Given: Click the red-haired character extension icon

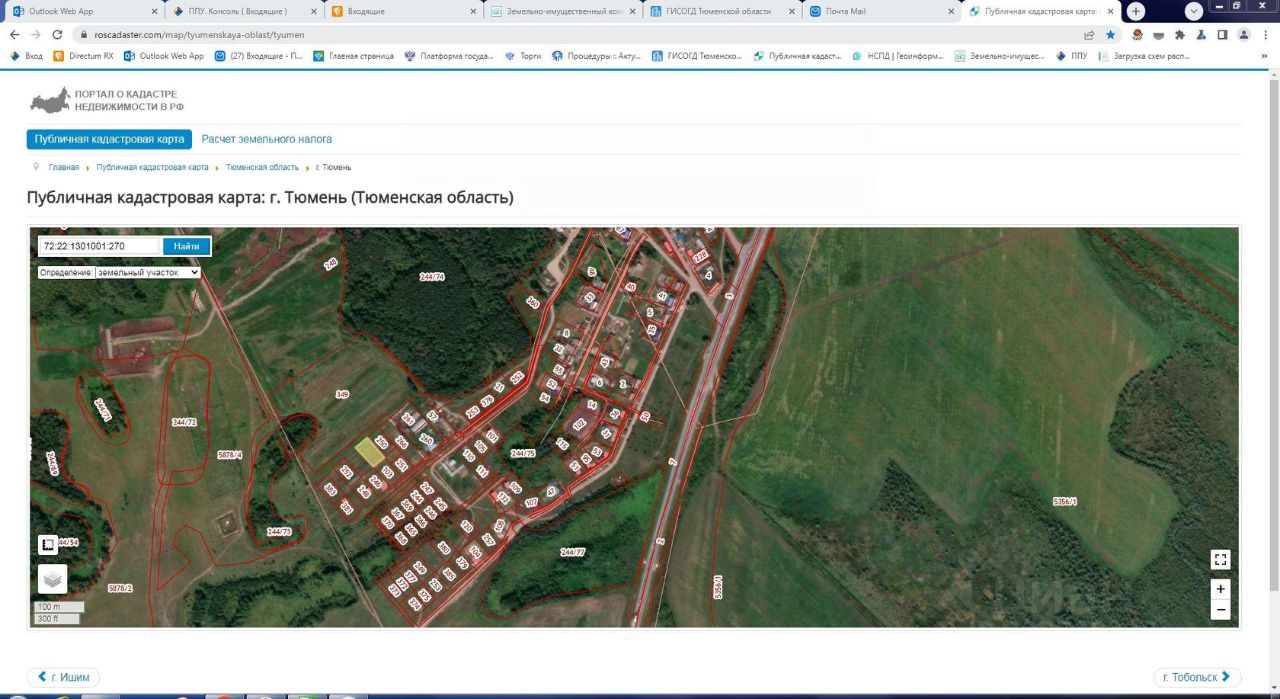Looking at the screenshot, I should [1138, 34].
